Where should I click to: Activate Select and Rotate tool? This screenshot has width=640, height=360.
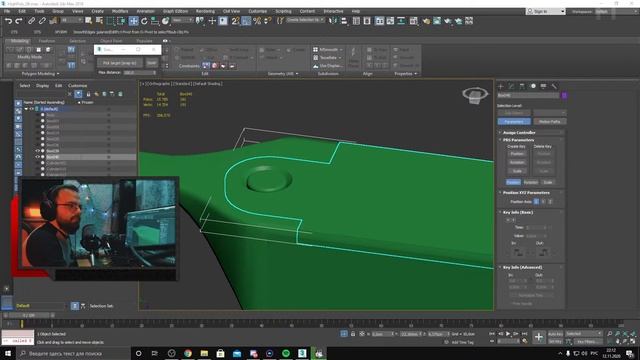click(144, 21)
